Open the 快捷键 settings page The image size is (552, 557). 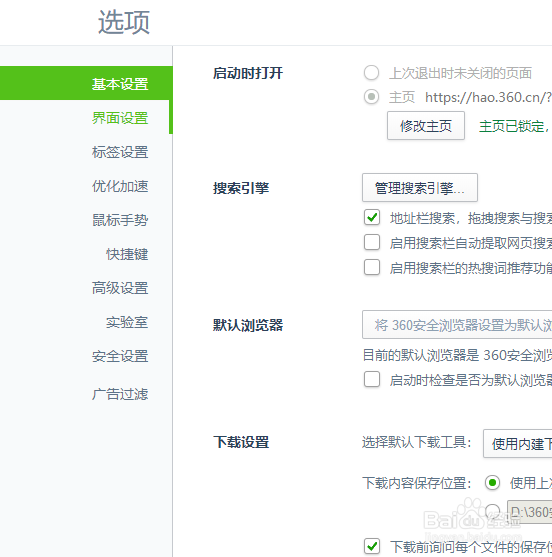click(127, 254)
